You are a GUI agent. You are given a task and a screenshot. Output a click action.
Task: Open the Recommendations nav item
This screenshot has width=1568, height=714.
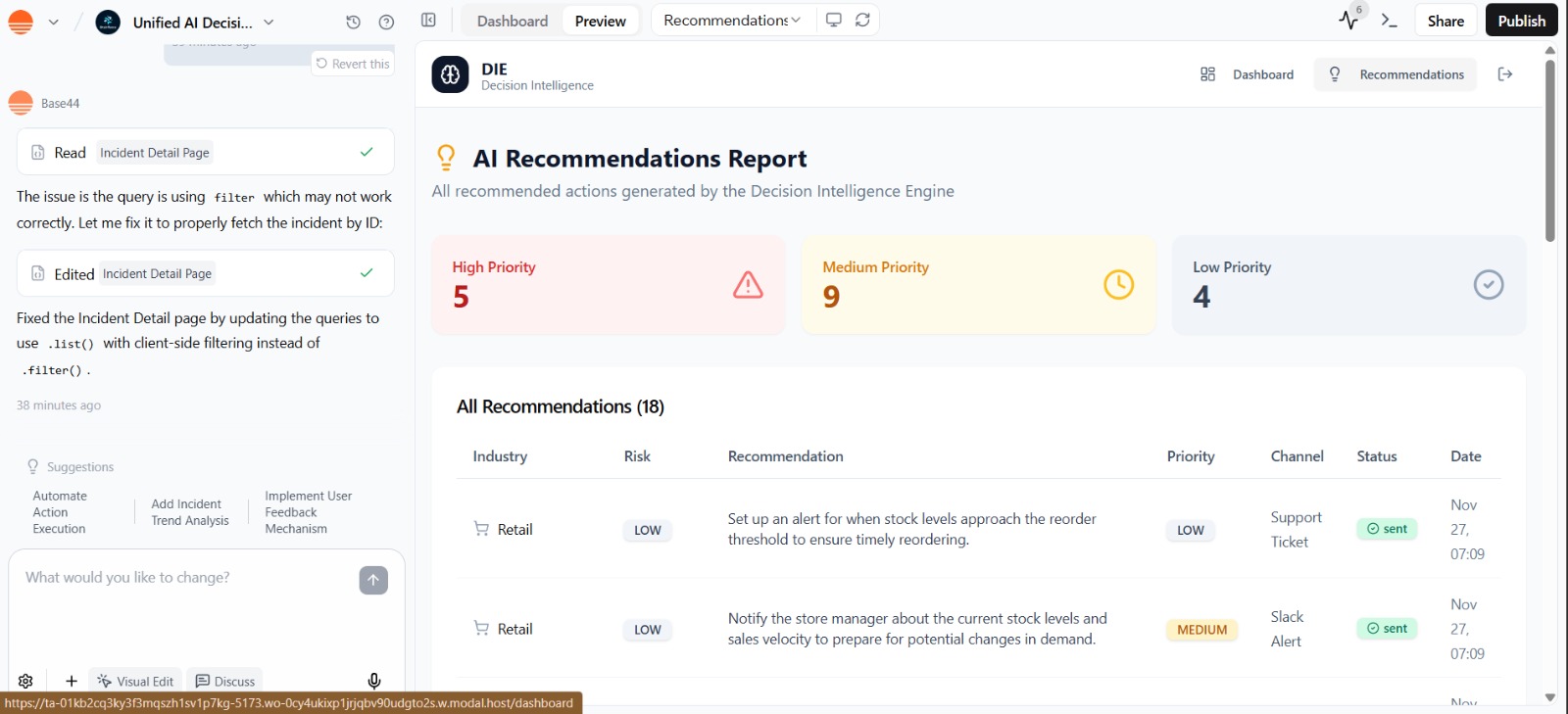1395,74
